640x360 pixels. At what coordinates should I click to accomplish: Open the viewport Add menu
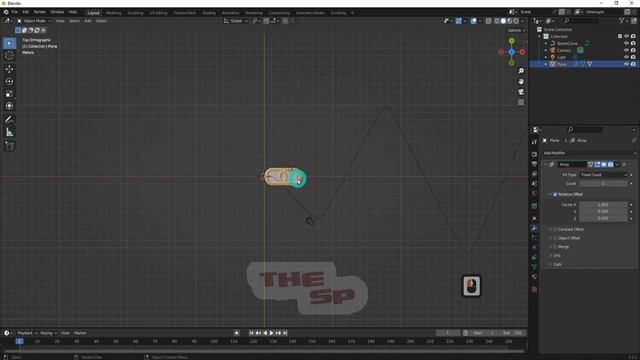[88, 21]
